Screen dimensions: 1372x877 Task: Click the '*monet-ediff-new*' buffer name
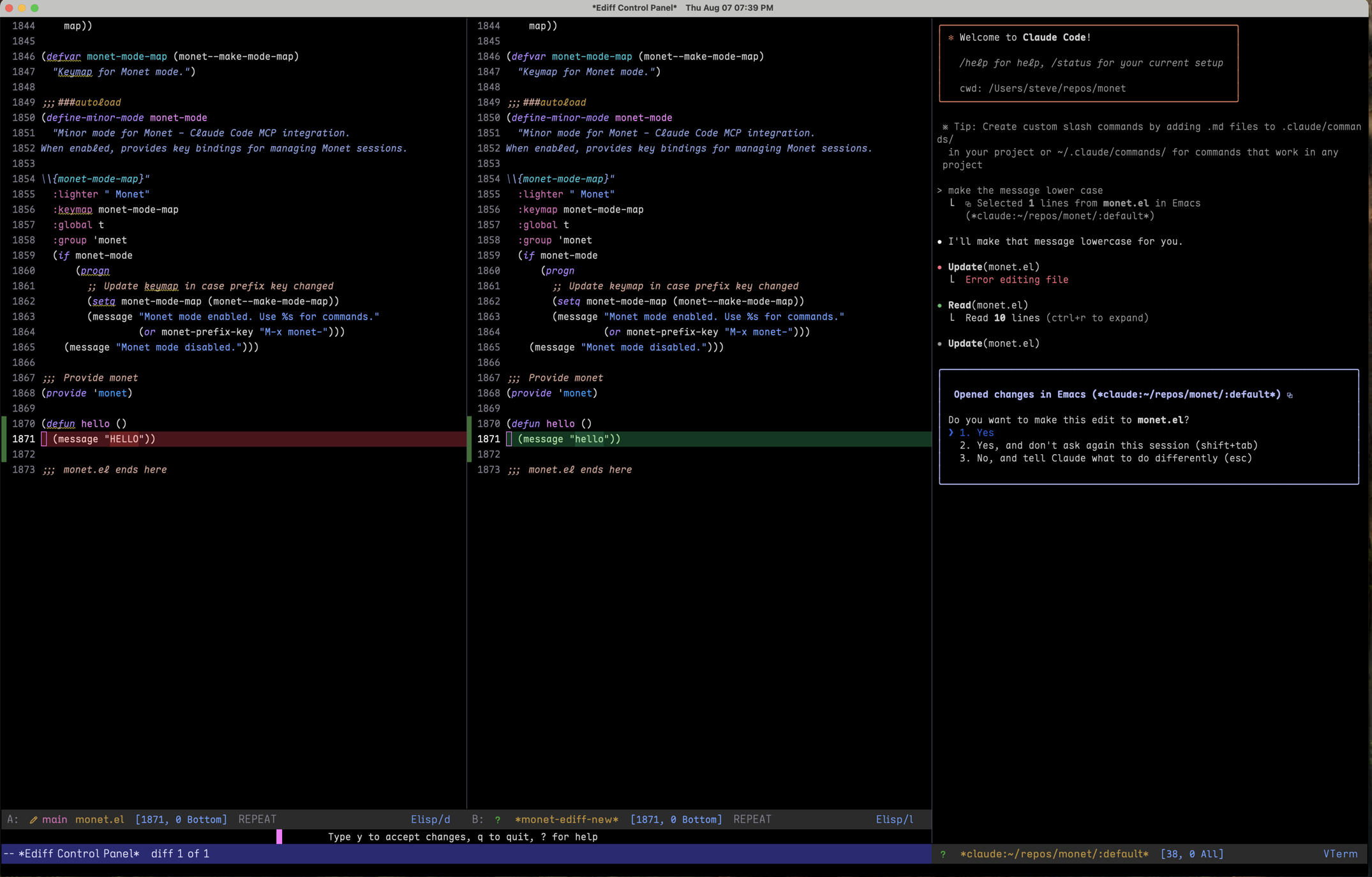pyautogui.click(x=567, y=820)
